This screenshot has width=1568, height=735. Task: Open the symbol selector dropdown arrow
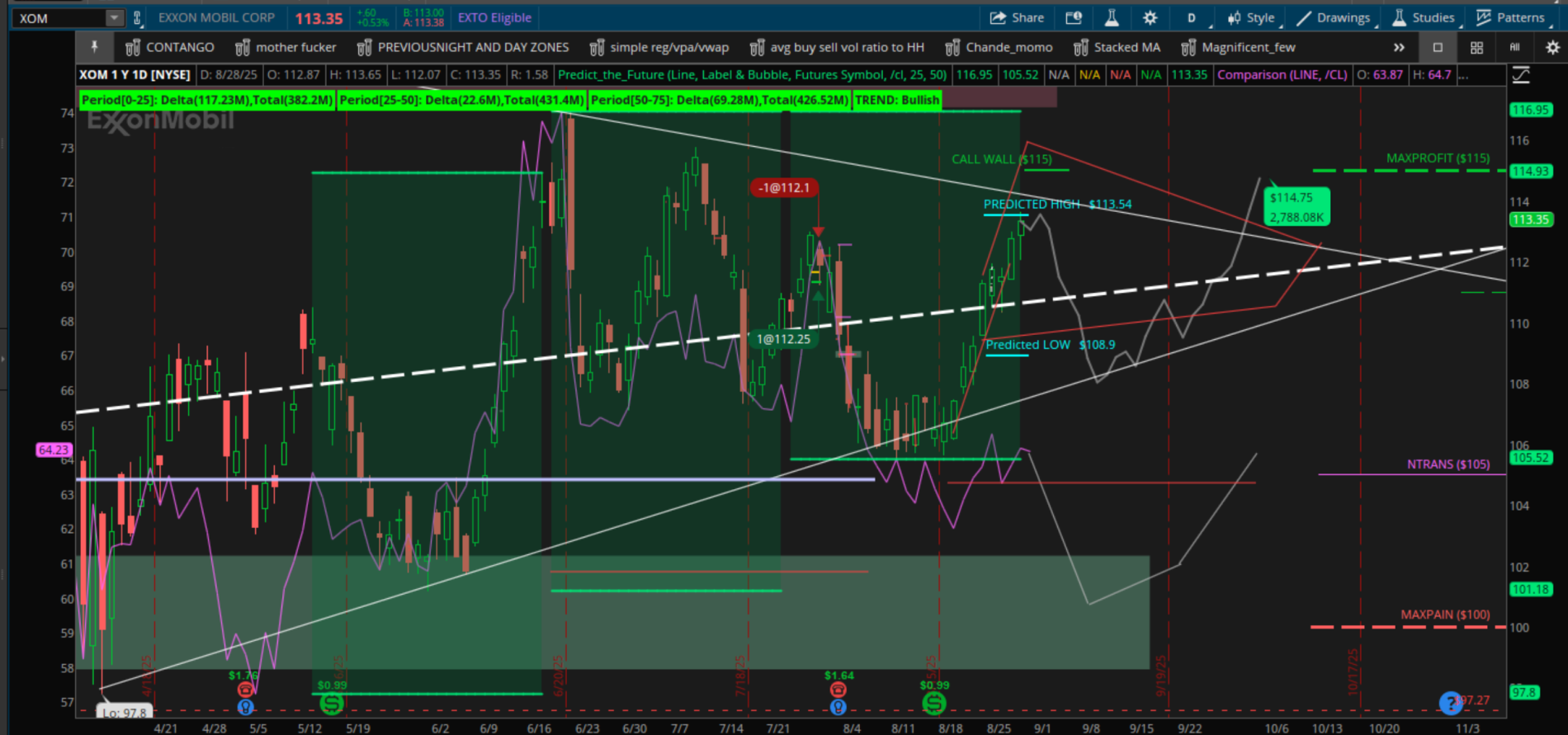pyautogui.click(x=114, y=18)
